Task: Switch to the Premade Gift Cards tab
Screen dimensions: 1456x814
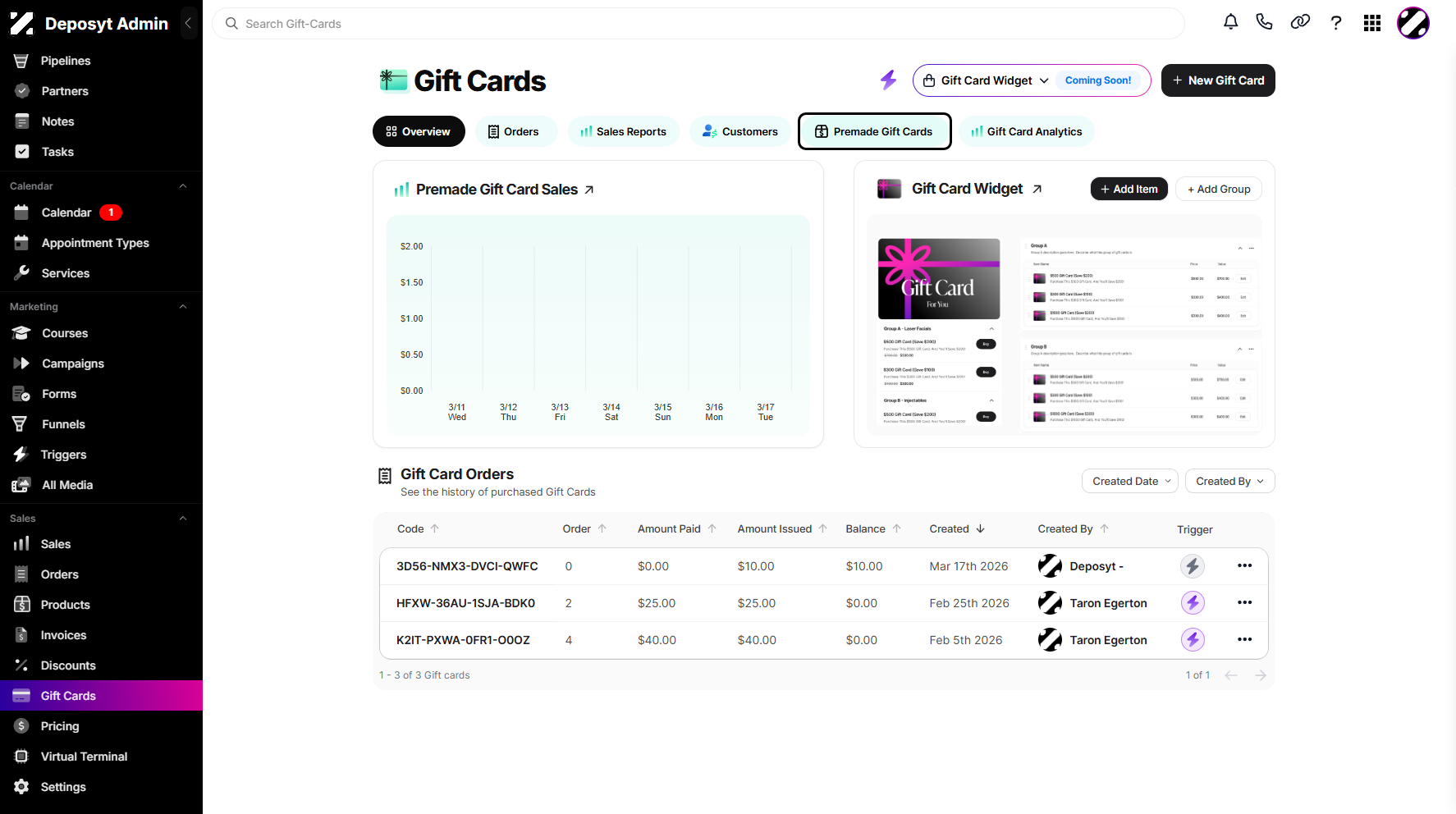Action: tap(874, 131)
